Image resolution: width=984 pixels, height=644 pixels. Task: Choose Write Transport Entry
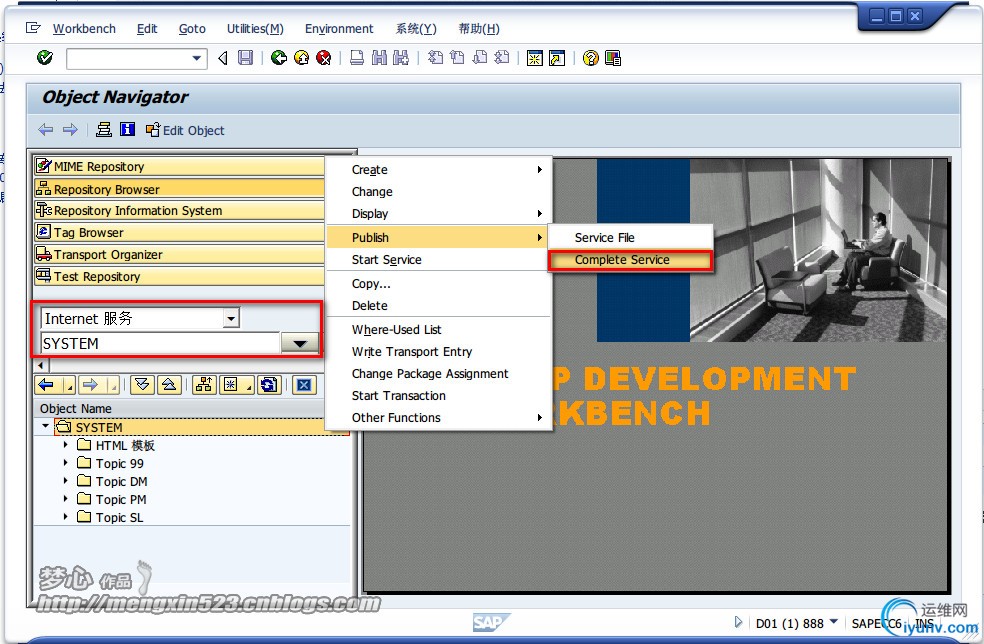438,352
